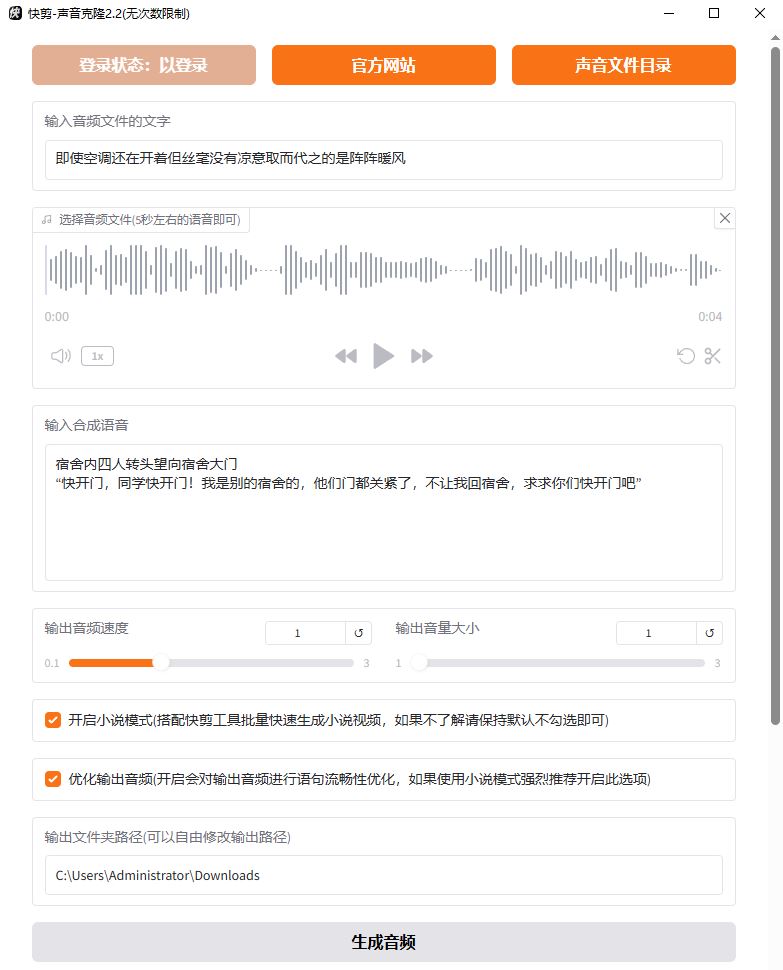Click the login status button
Viewport: 783px width, 970px height.
143,65
